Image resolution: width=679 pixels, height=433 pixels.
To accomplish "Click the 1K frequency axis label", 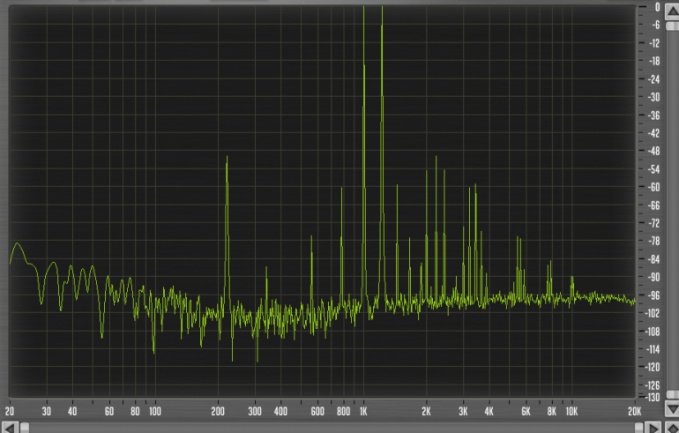I will [363, 411].
